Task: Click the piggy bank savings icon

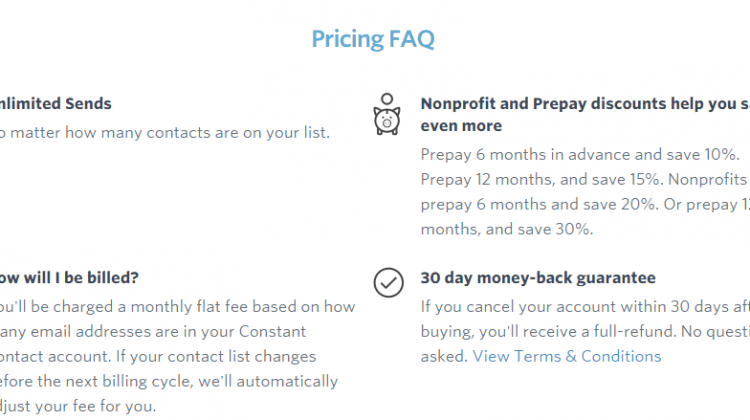Action: click(387, 121)
